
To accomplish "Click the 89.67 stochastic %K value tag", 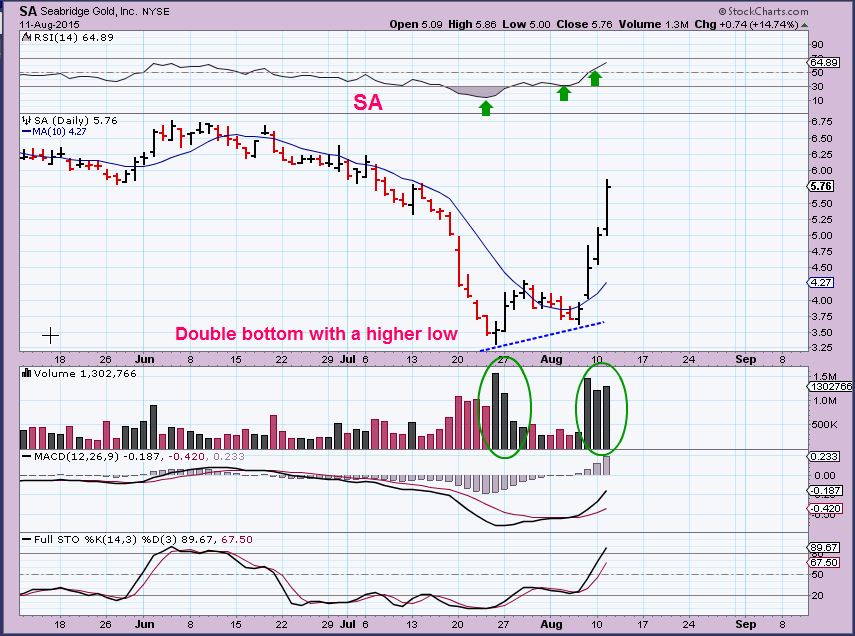I will click(x=824, y=547).
